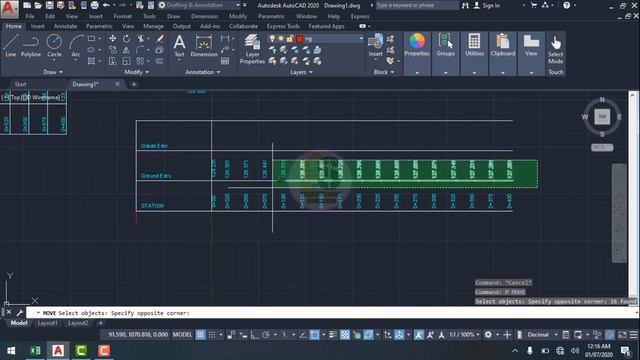Select the Polyline tool
The image size is (640, 360).
[31, 45]
